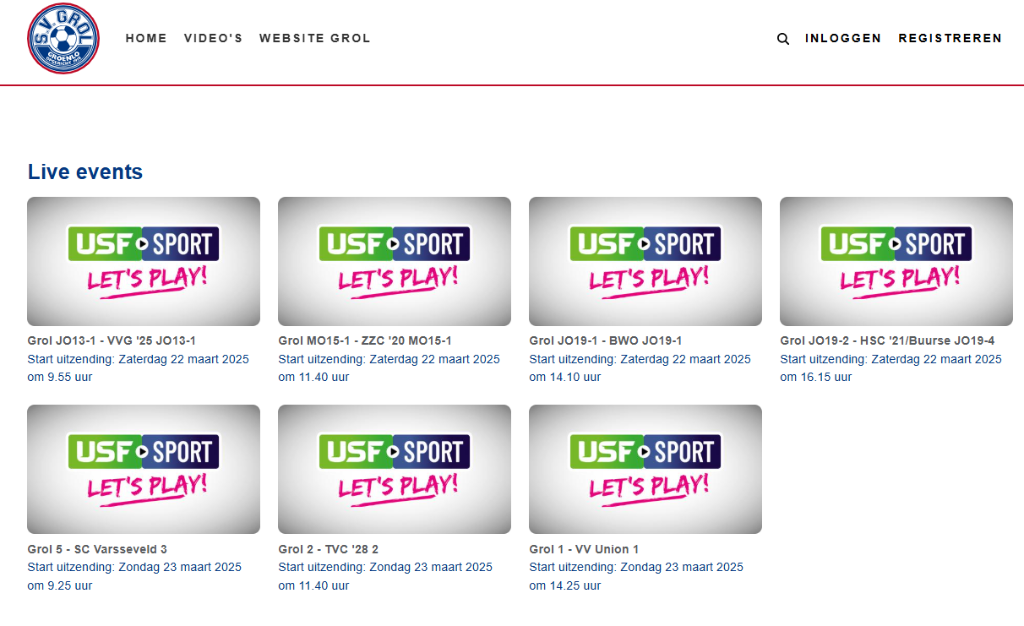Open thumbnail for Grol 2 - TVC '28 2
Screen dimensions: 1024x626
(x=394, y=469)
